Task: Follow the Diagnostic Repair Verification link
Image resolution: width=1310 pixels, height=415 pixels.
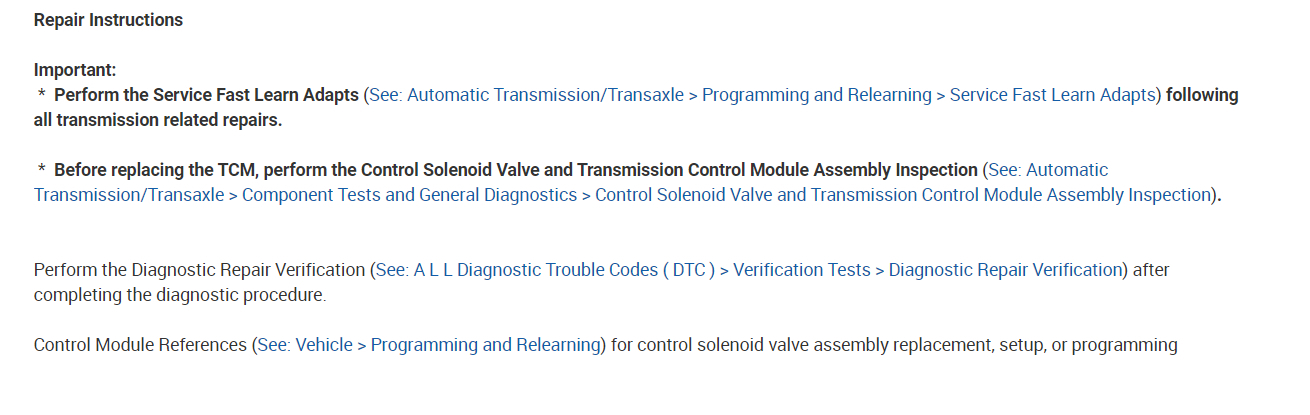Action: click(x=1005, y=270)
